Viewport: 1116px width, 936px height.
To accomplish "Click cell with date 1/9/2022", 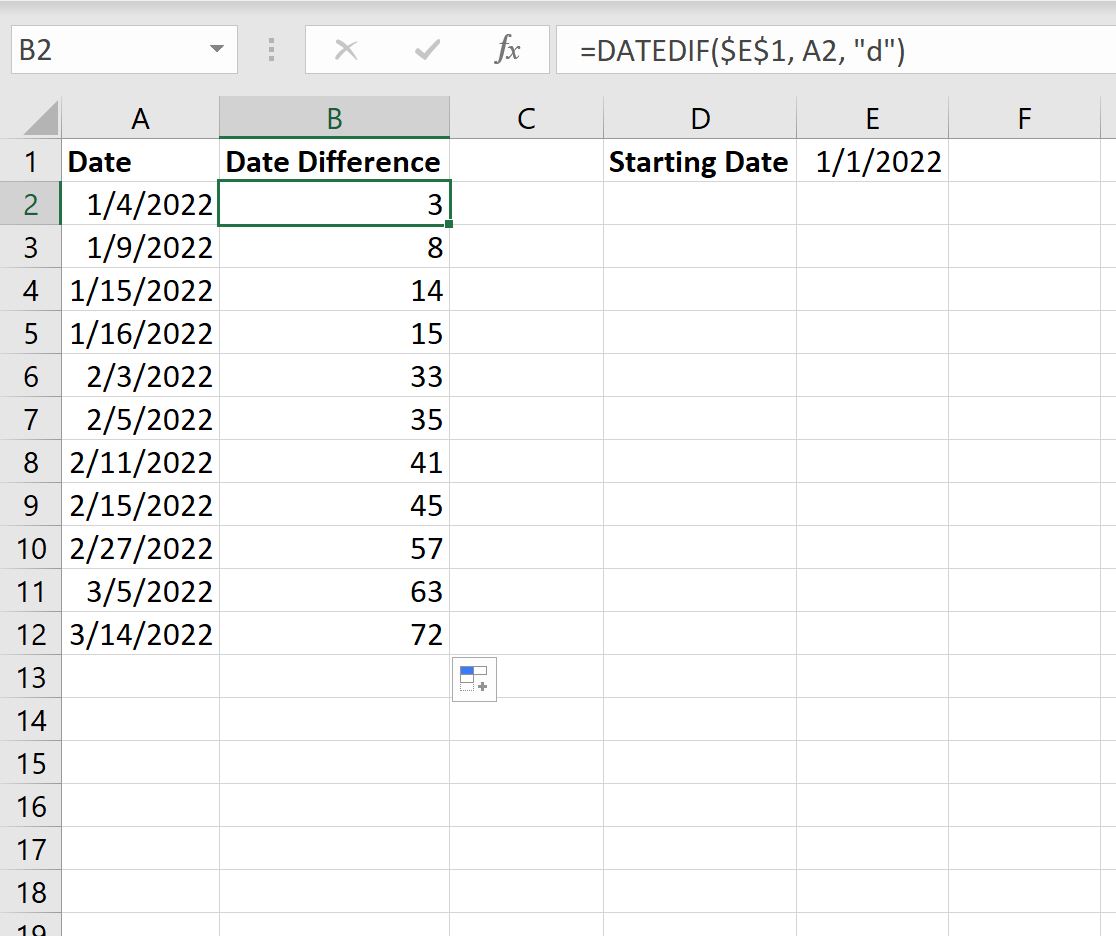I will [x=140, y=247].
